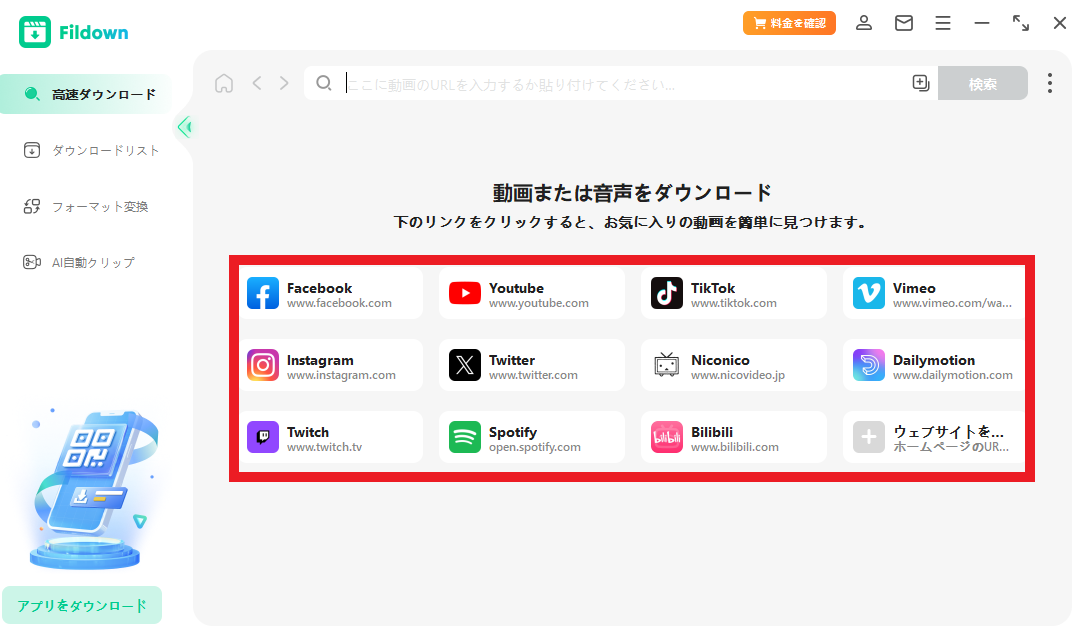Click the back arrow navigation icon
The height and width of the screenshot is (638, 1084).
tap(257, 83)
